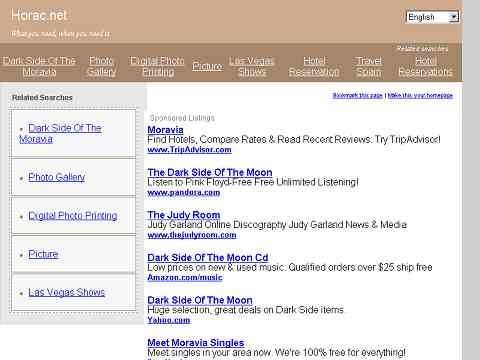
Task: Open The Dark Side Of The Moon listing
Action: pyautogui.click(x=210, y=172)
